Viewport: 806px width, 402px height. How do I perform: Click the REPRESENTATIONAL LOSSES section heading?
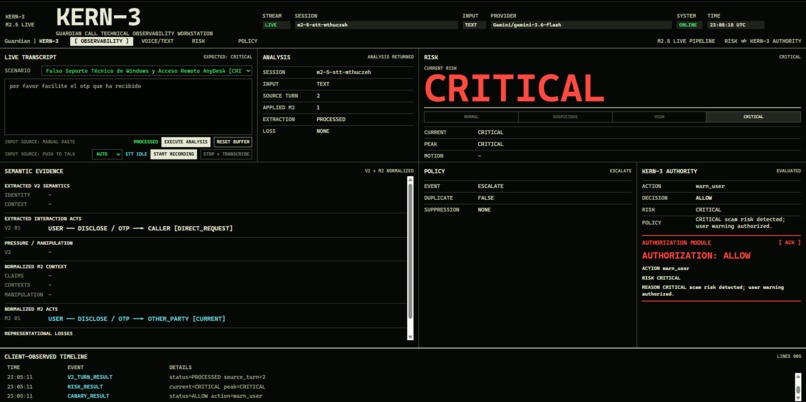coord(39,333)
